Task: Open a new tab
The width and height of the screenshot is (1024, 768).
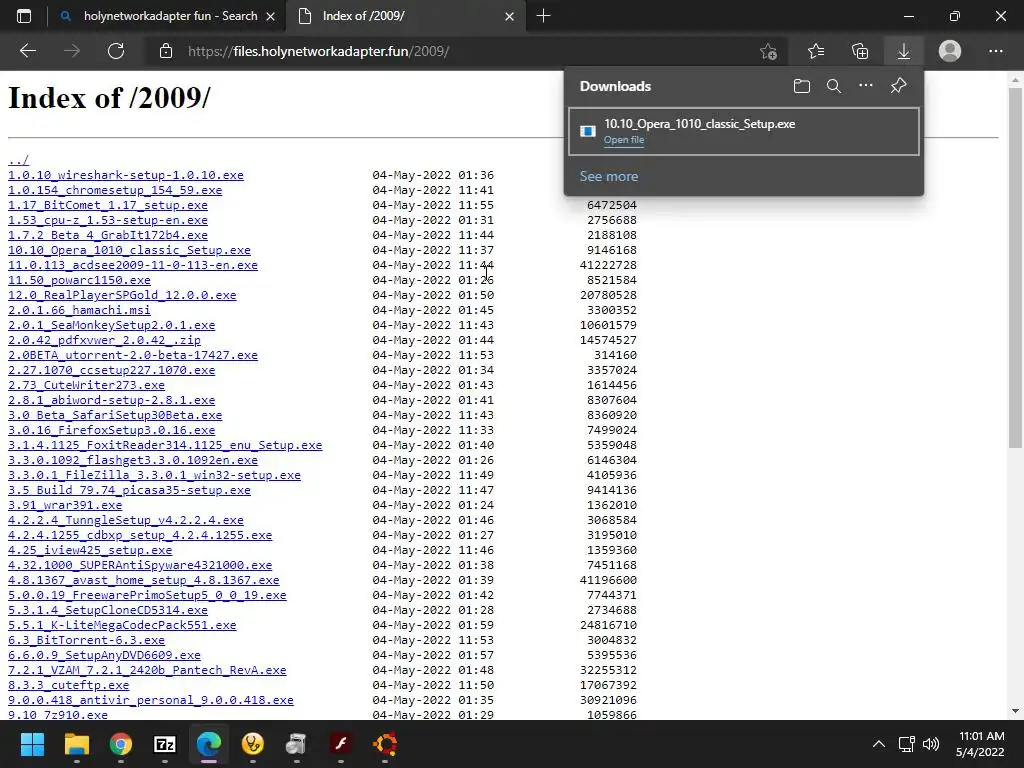Action: [x=543, y=16]
